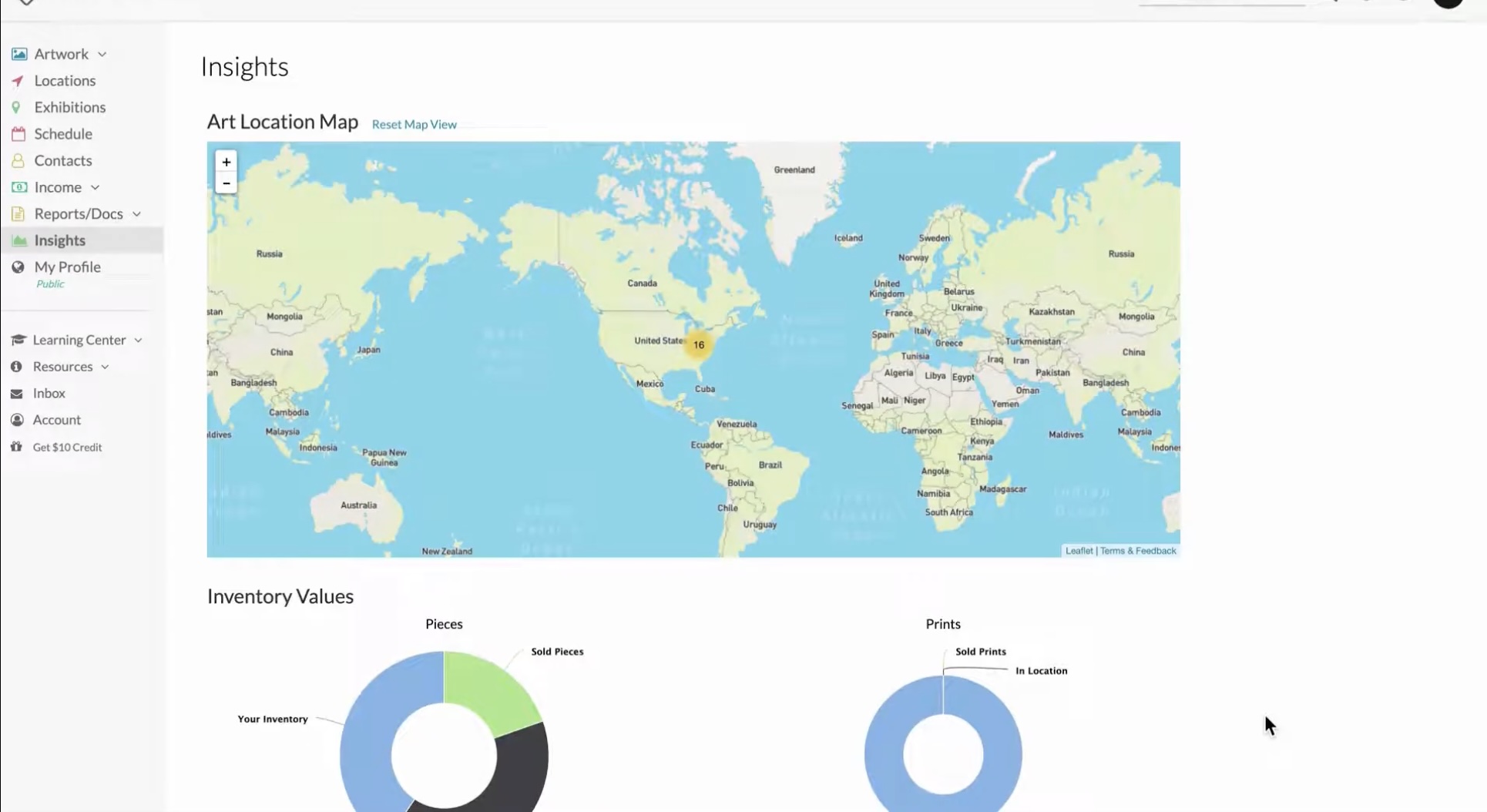Click New Zealand on the map
This screenshot has height=812, width=1487.
tap(447, 552)
